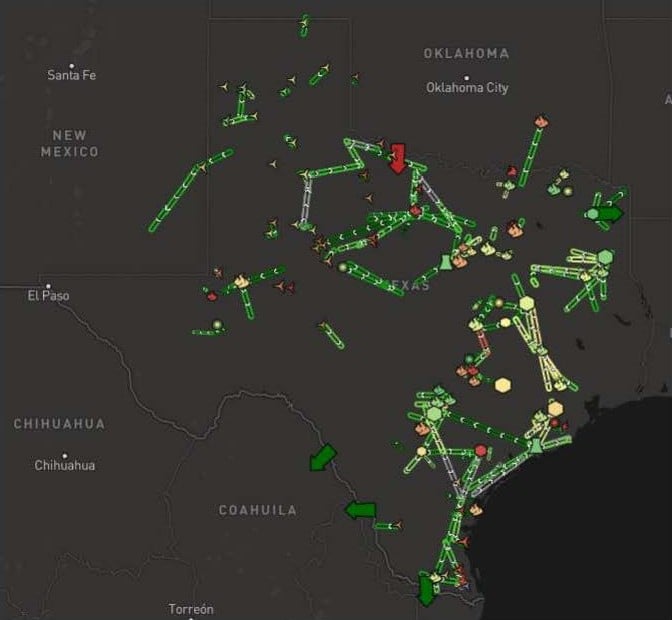Click the NEW MEXICO state label
The width and height of the screenshot is (672, 620).
(70, 143)
